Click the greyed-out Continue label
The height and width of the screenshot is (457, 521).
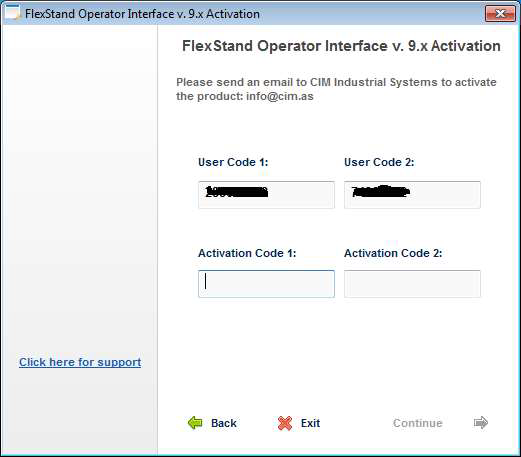(x=417, y=423)
